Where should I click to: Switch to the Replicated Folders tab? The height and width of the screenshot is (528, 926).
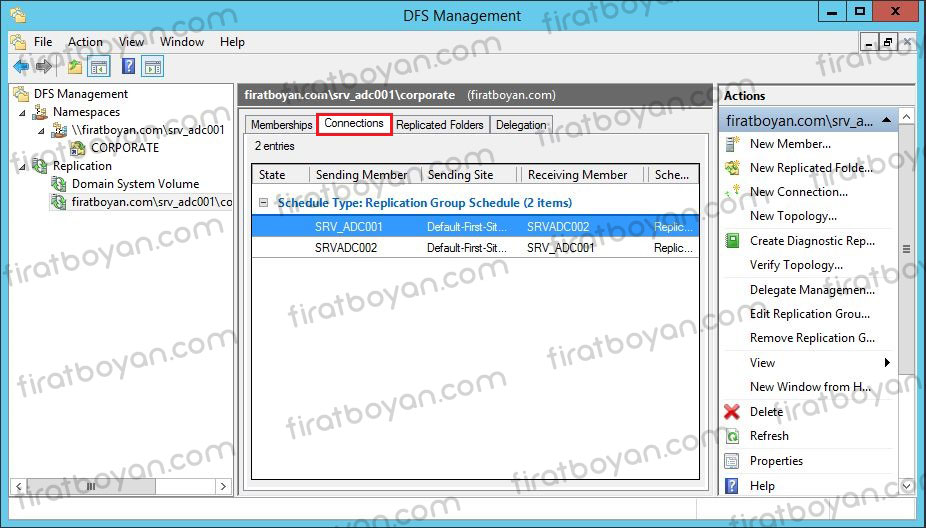point(439,125)
